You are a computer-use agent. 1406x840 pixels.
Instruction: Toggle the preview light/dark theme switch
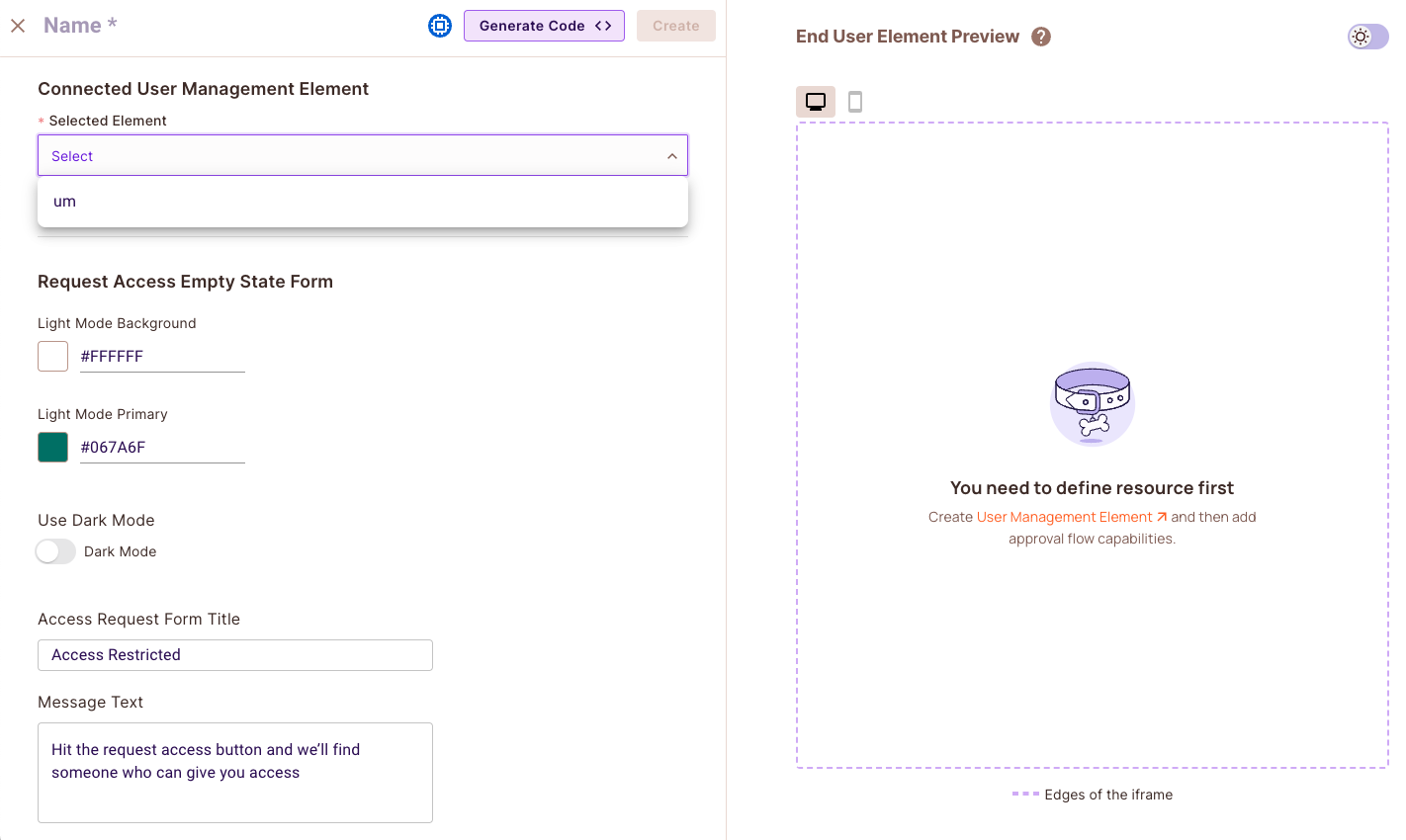tap(1367, 37)
